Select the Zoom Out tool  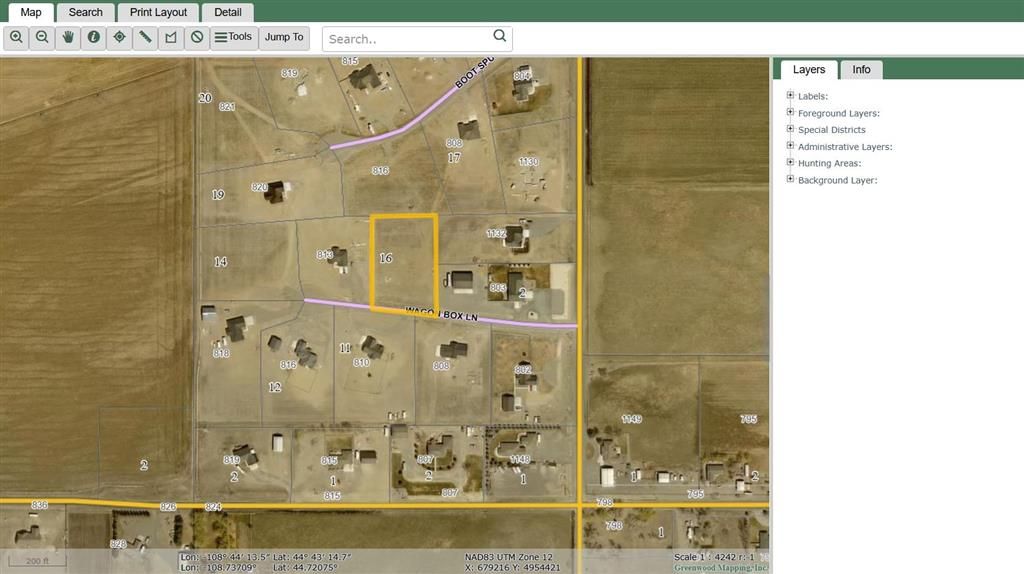point(42,38)
